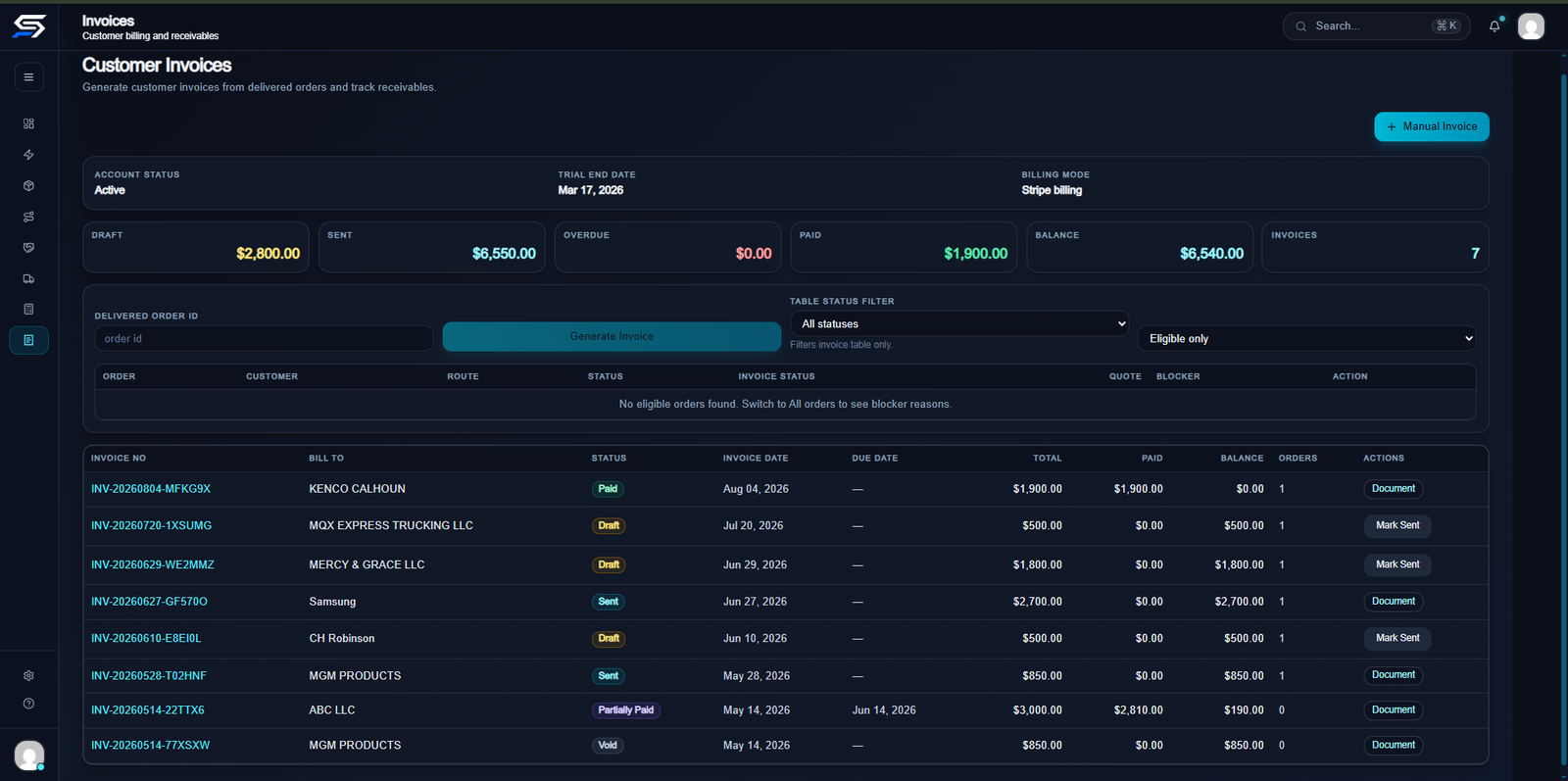Open Document for Samsung invoice
Screen dimensions: 1568x781
click(1393, 602)
